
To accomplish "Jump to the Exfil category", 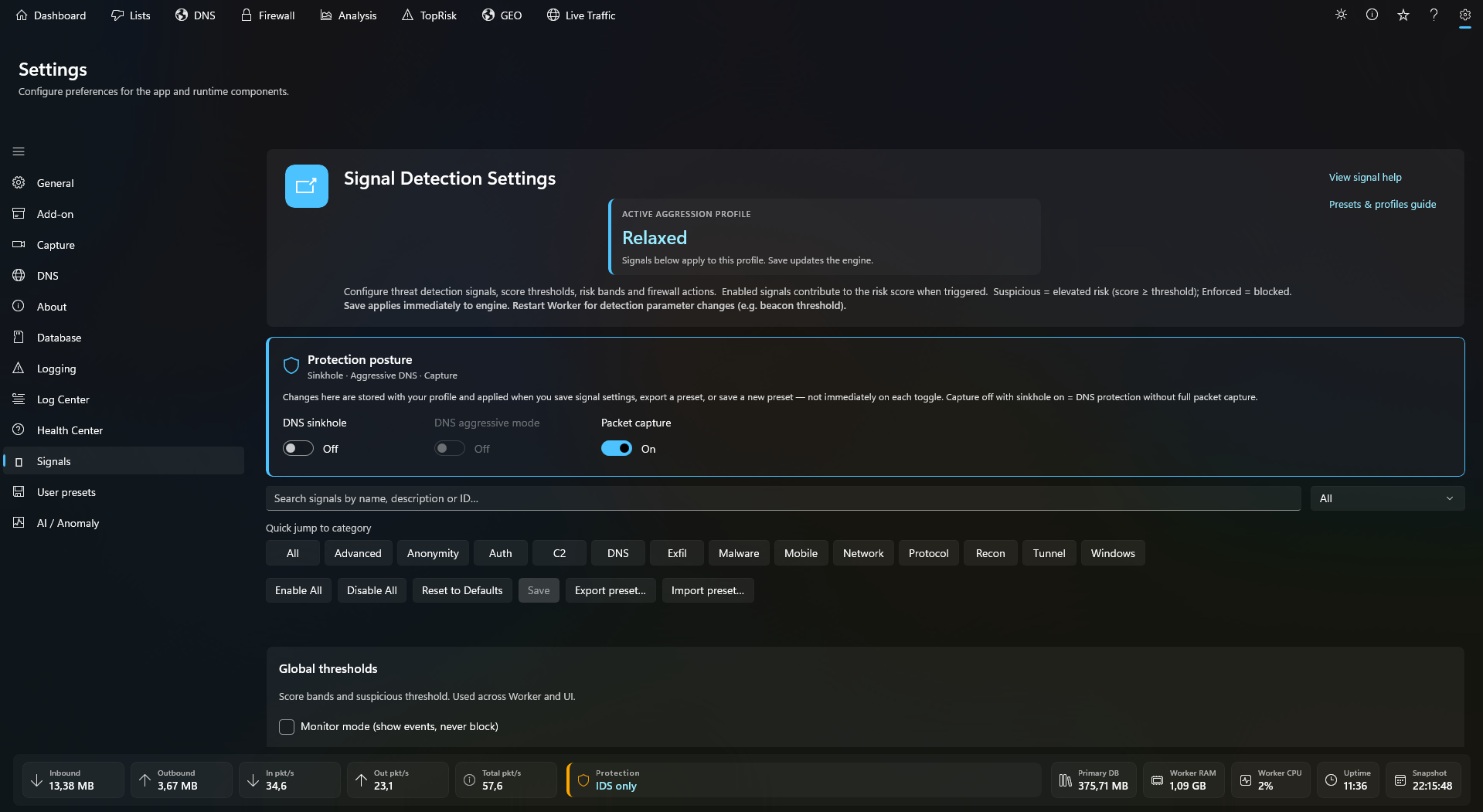I will 677,553.
